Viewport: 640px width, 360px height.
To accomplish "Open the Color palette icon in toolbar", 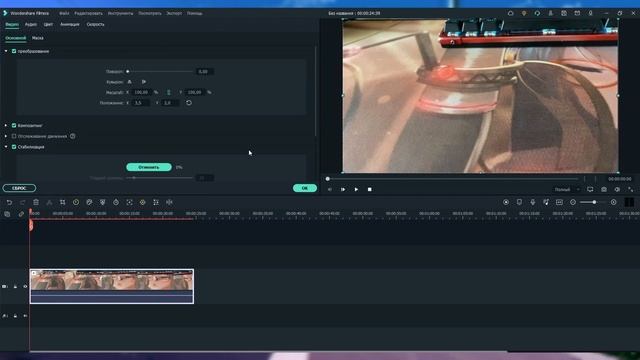I will 89,202.
